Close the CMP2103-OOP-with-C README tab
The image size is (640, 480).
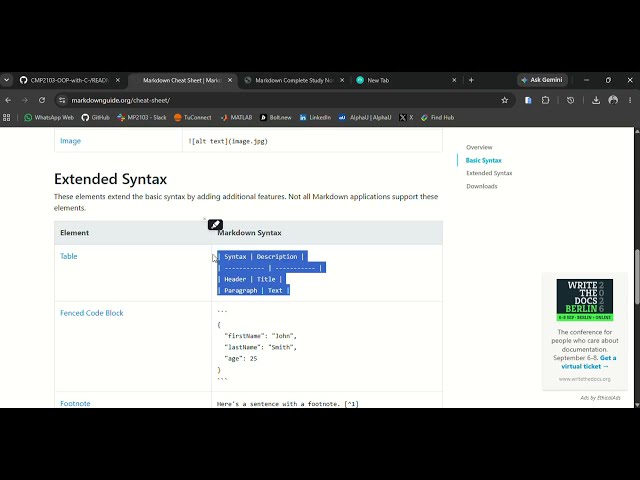coord(118,80)
